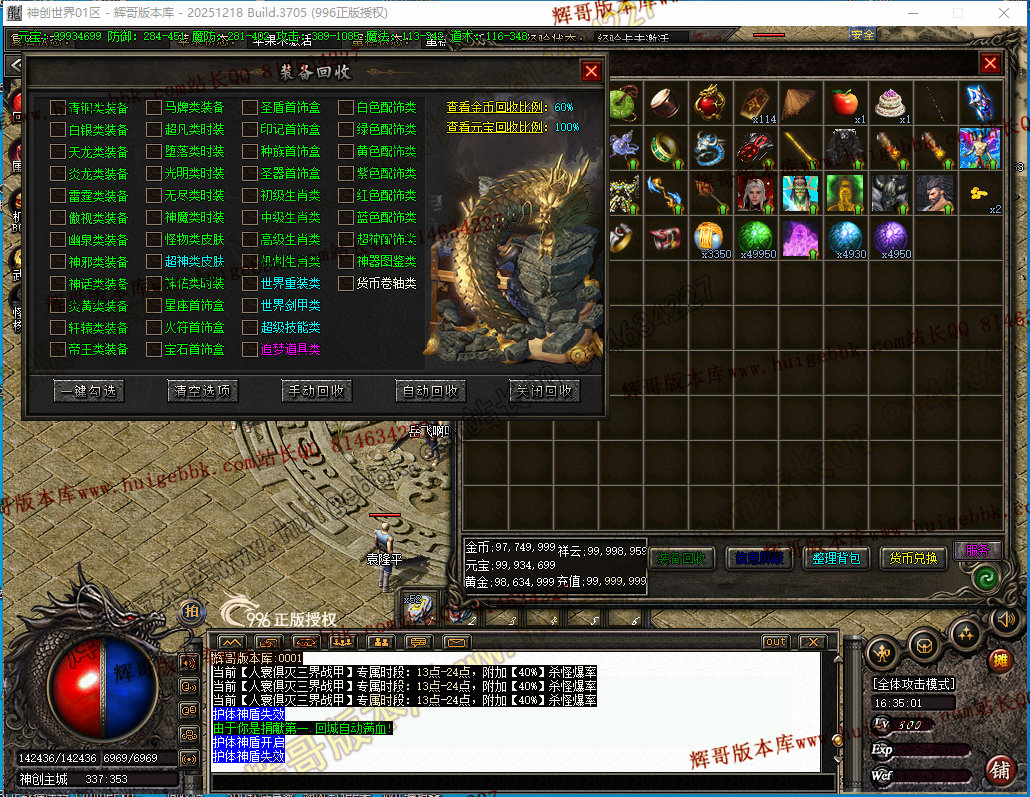This screenshot has height=797, width=1030.
Task: Enable the 马牌类装备 checkbox
Action: (154, 108)
